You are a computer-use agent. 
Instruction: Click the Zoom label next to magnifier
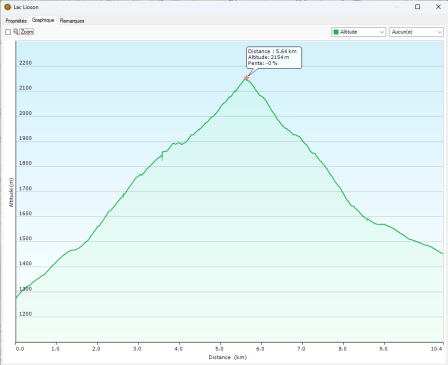(27, 32)
